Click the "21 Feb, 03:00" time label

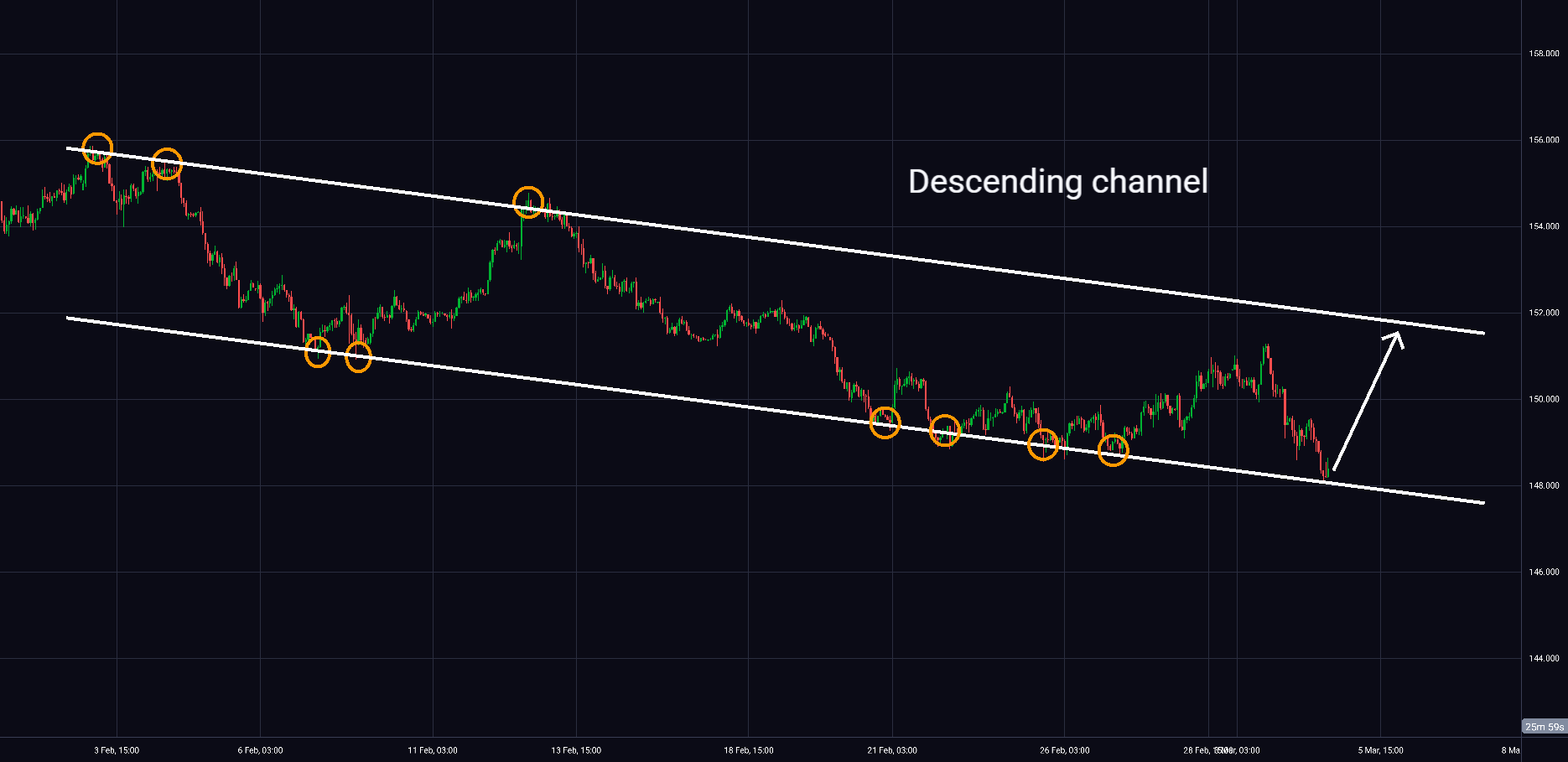pyautogui.click(x=892, y=750)
